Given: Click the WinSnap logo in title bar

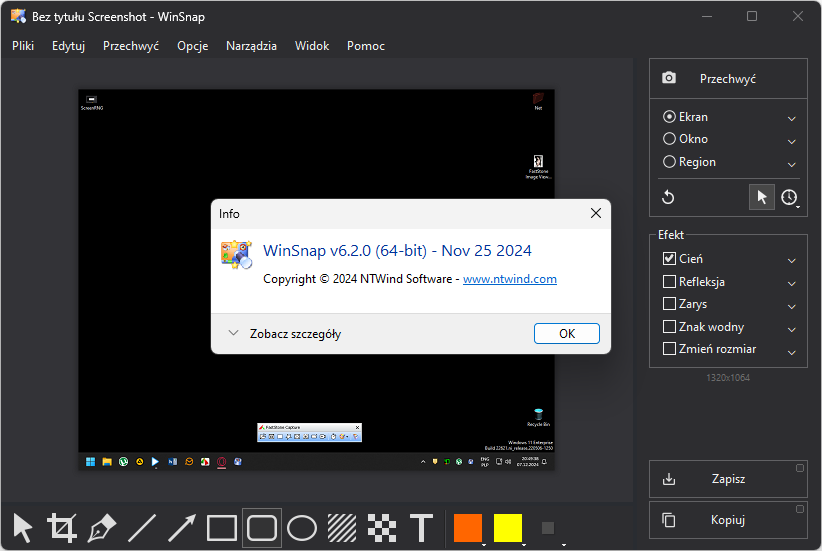Looking at the screenshot, I should click(18, 16).
